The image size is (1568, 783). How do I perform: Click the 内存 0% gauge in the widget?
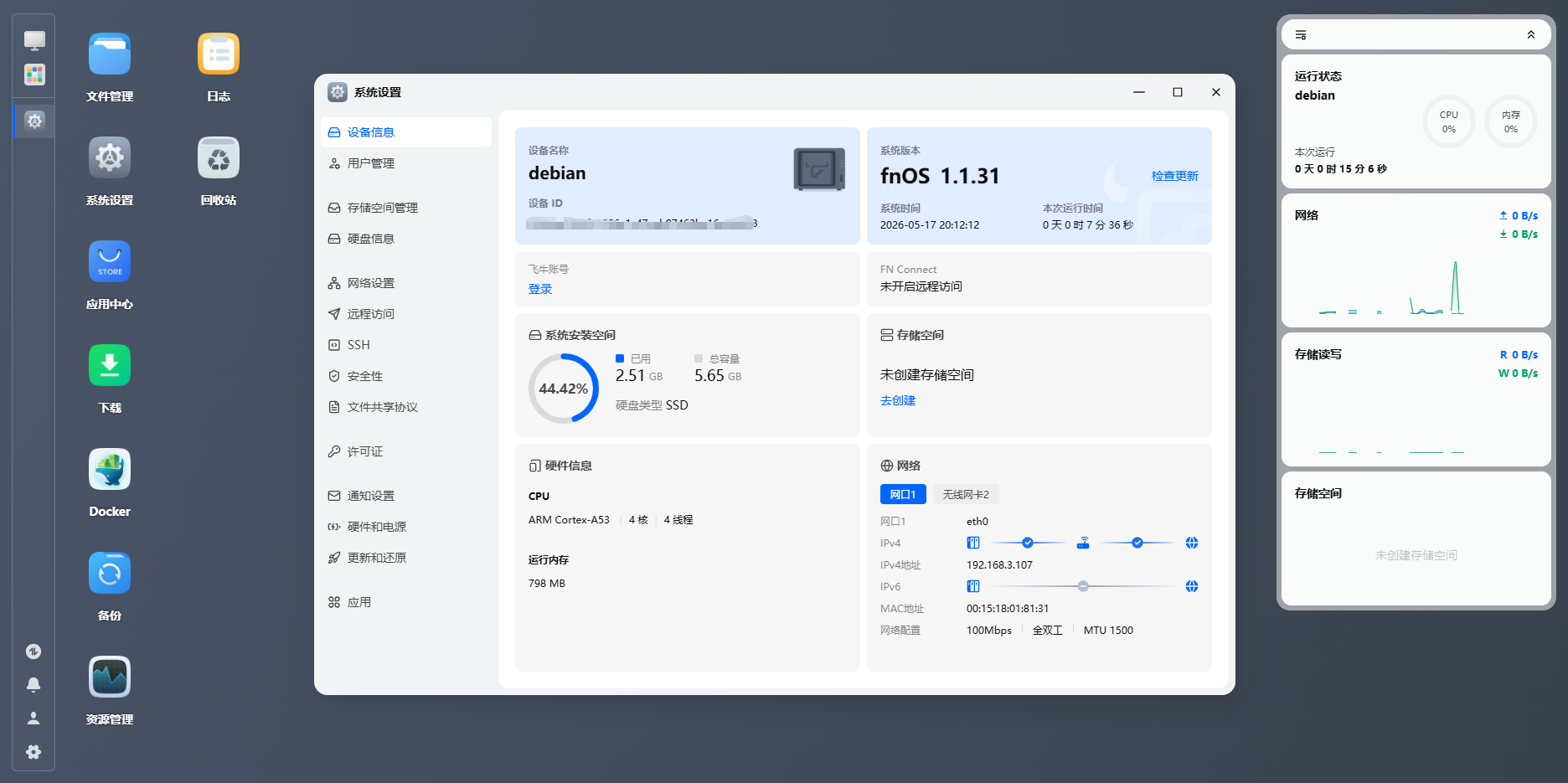point(1510,122)
